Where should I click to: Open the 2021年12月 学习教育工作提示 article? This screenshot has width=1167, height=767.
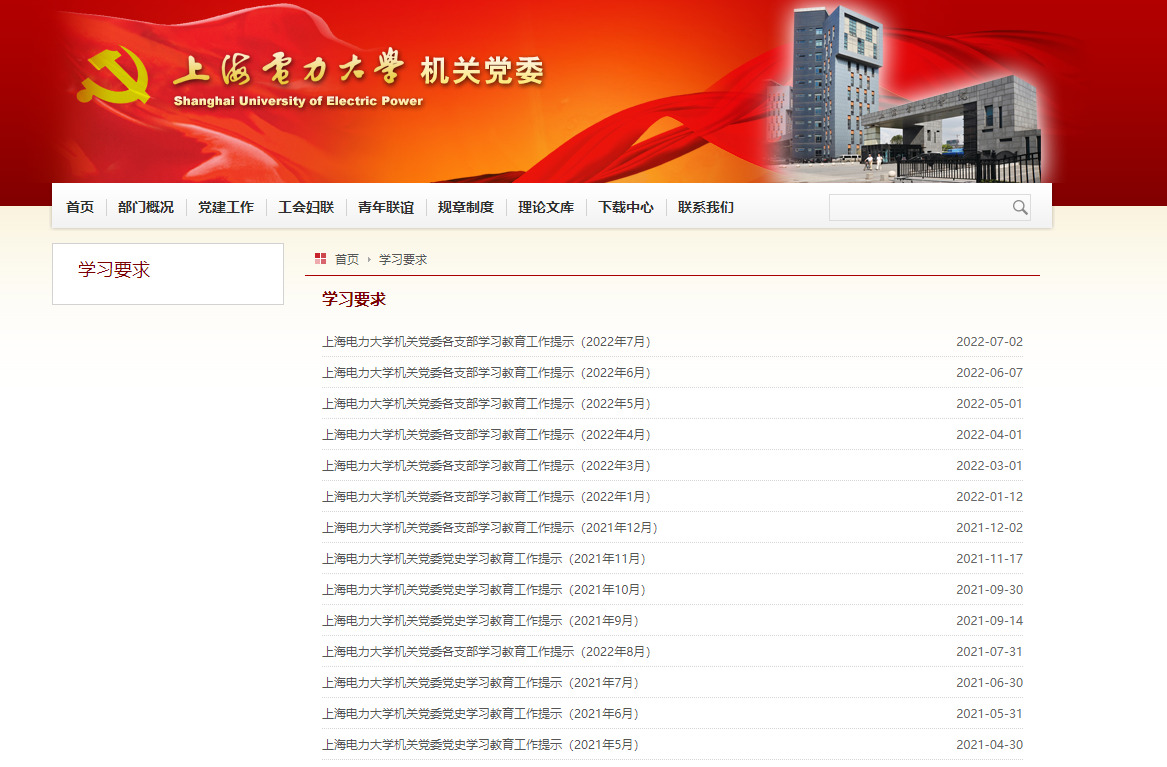pos(490,527)
